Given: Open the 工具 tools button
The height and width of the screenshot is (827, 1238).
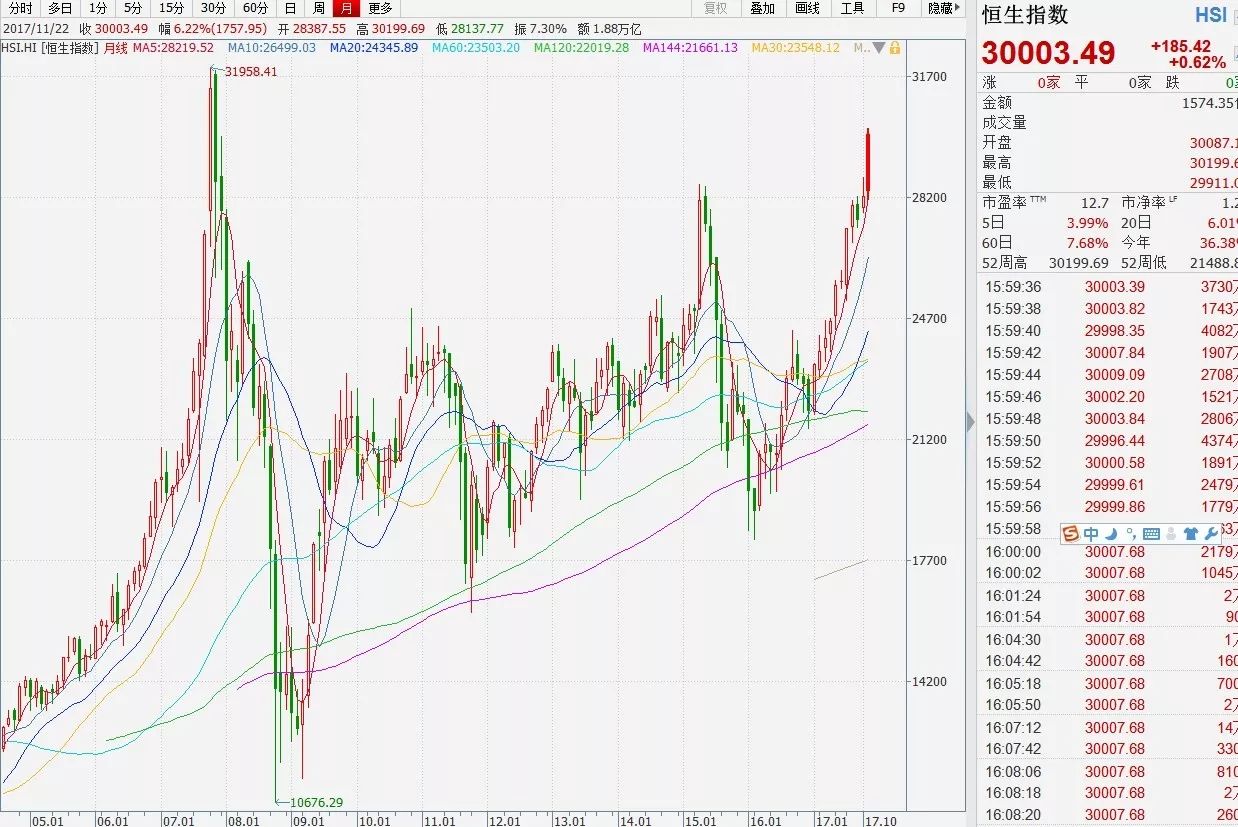Looking at the screenshot, I should click(x=852, y=8).
